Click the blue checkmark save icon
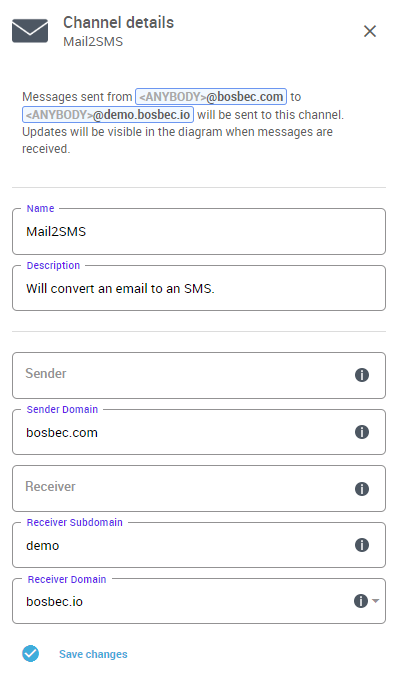The image size is (398, 675). 31,653
